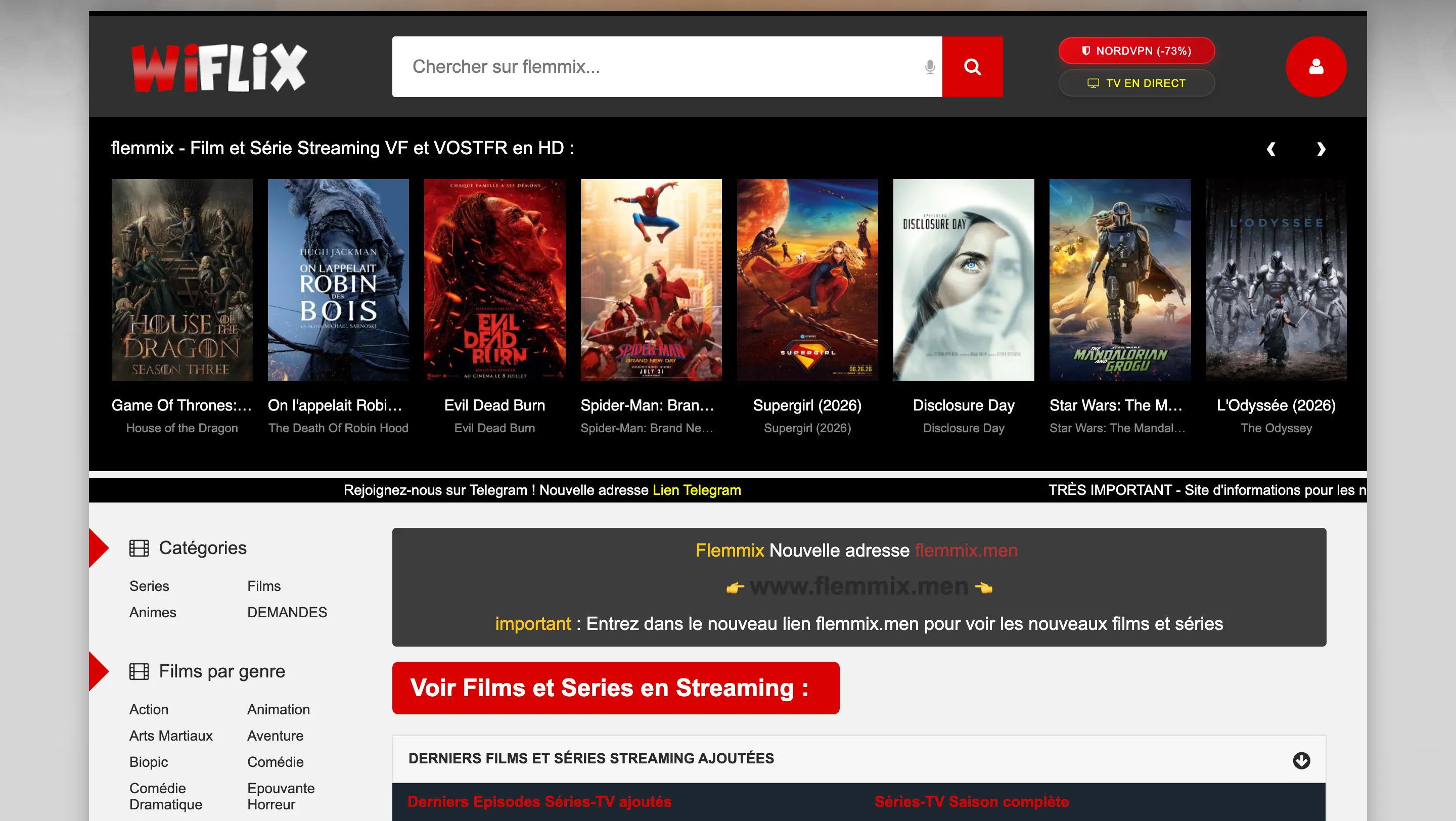Open the user account profile icon
This screenshot has height=821, width=1456.
(x=1316, y=67)
